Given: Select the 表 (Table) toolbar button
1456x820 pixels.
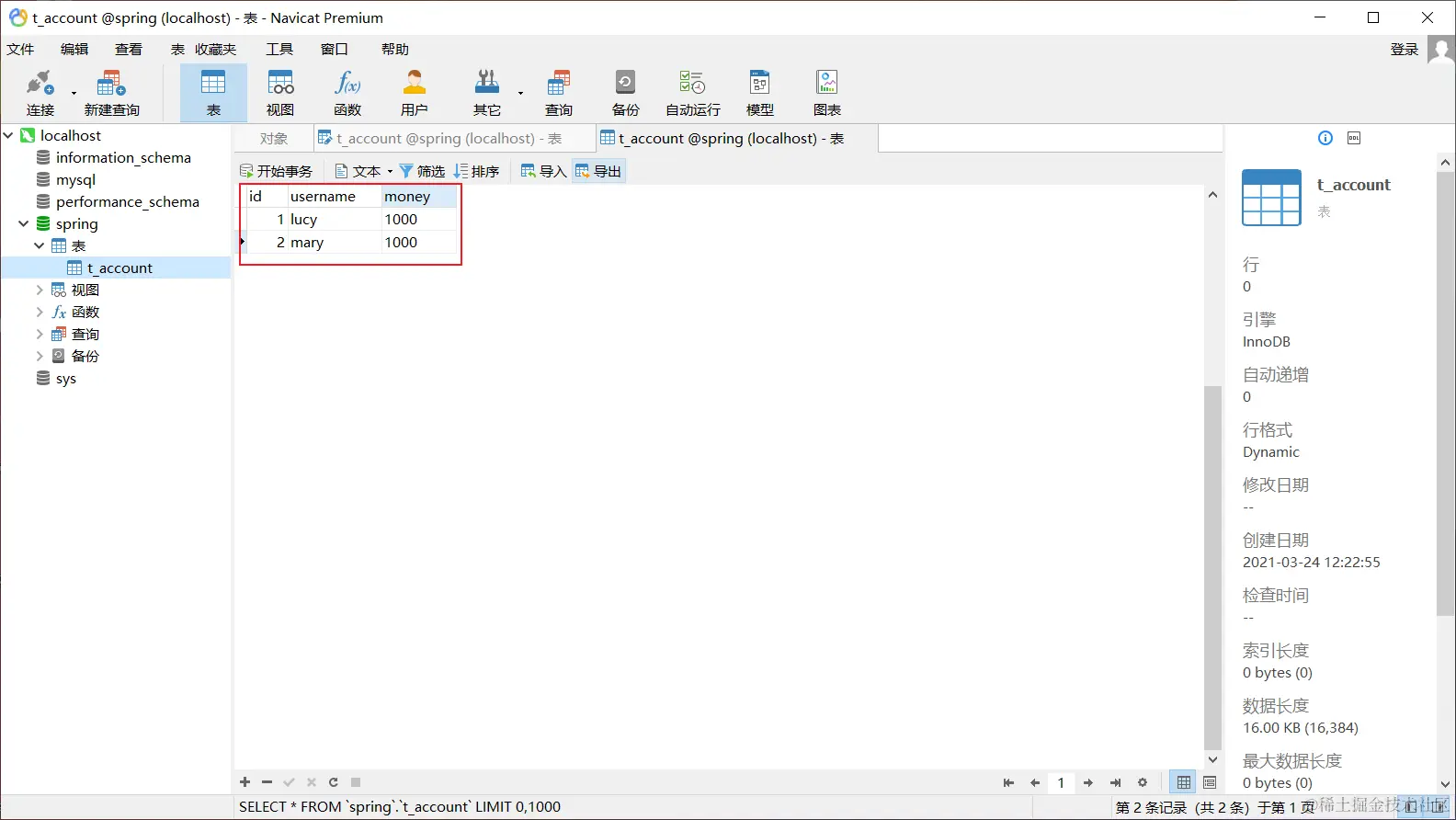Looking at the screenshot, I should tap(213, 93).
